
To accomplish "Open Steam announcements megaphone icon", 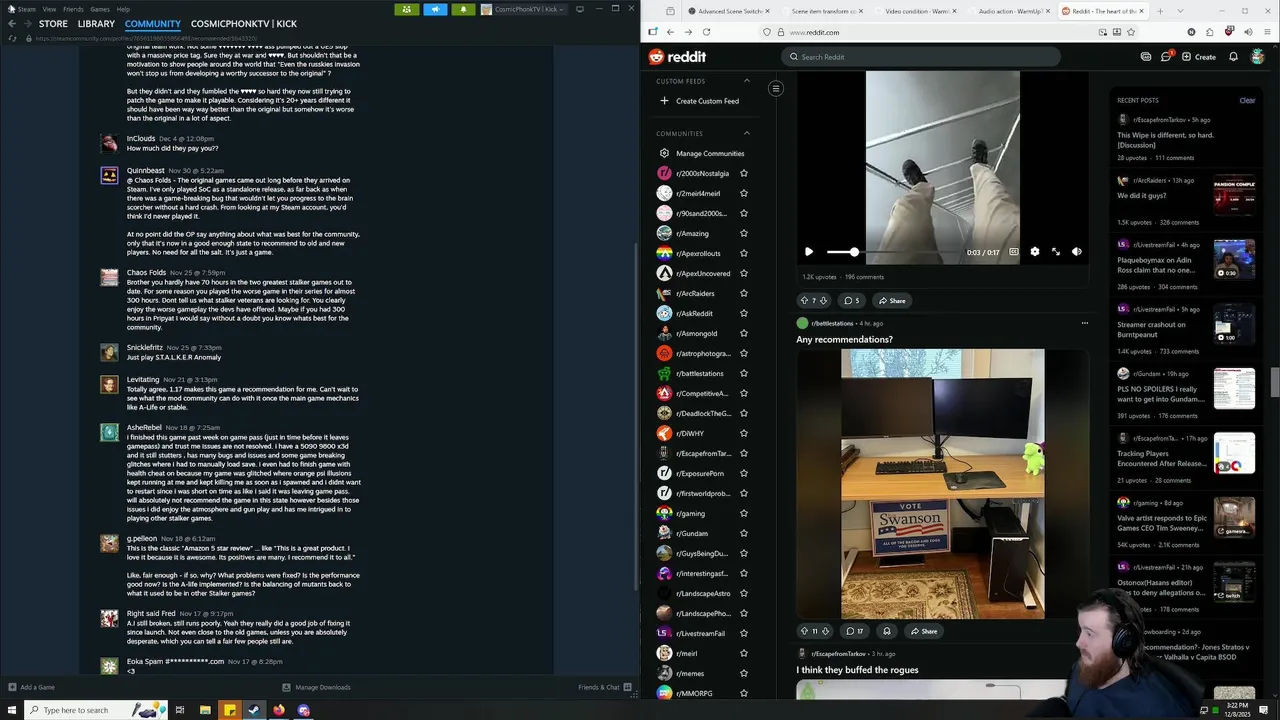I will (x=435, y=9).
